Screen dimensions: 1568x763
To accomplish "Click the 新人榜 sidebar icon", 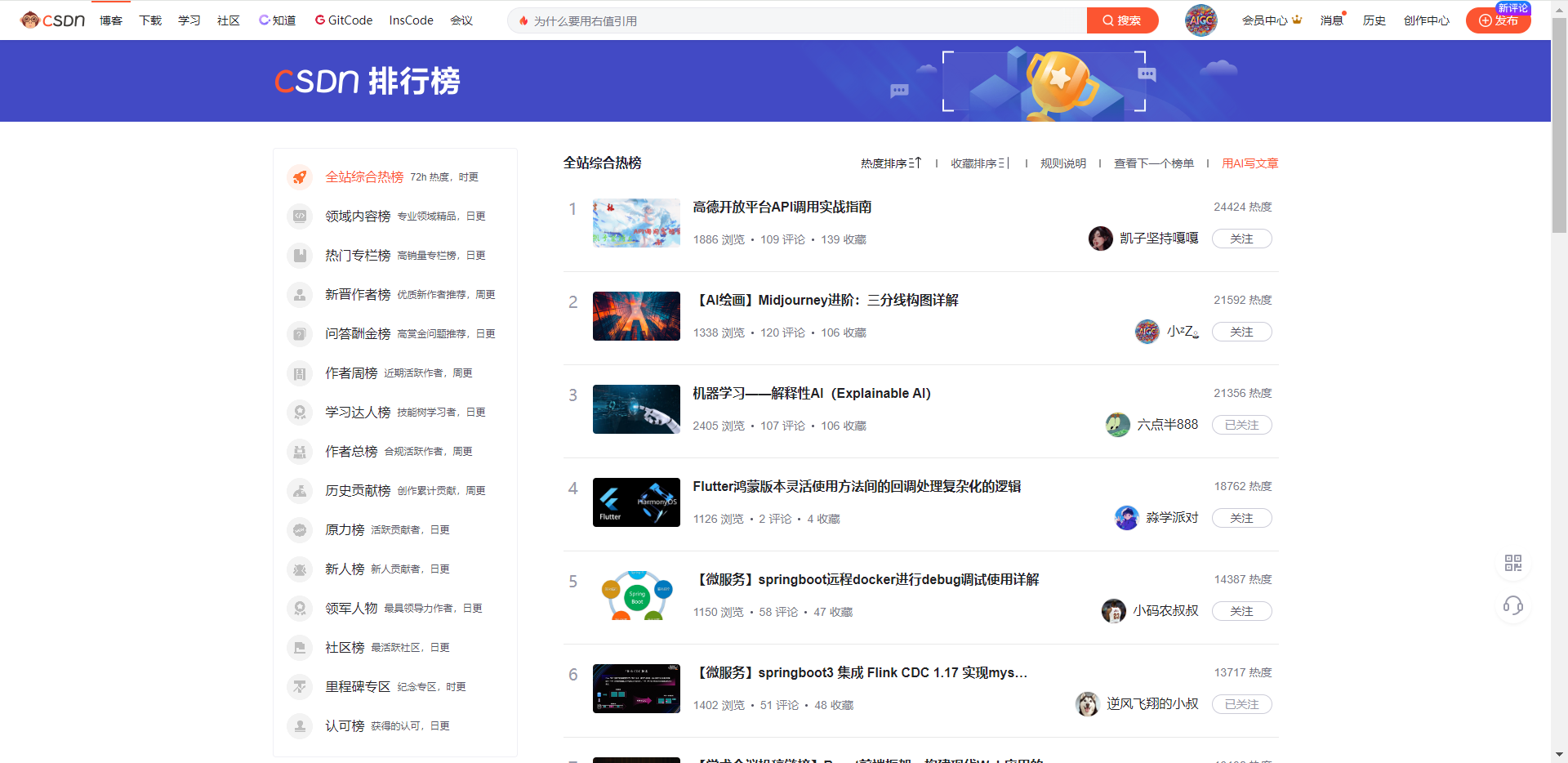I will (300, 569).
